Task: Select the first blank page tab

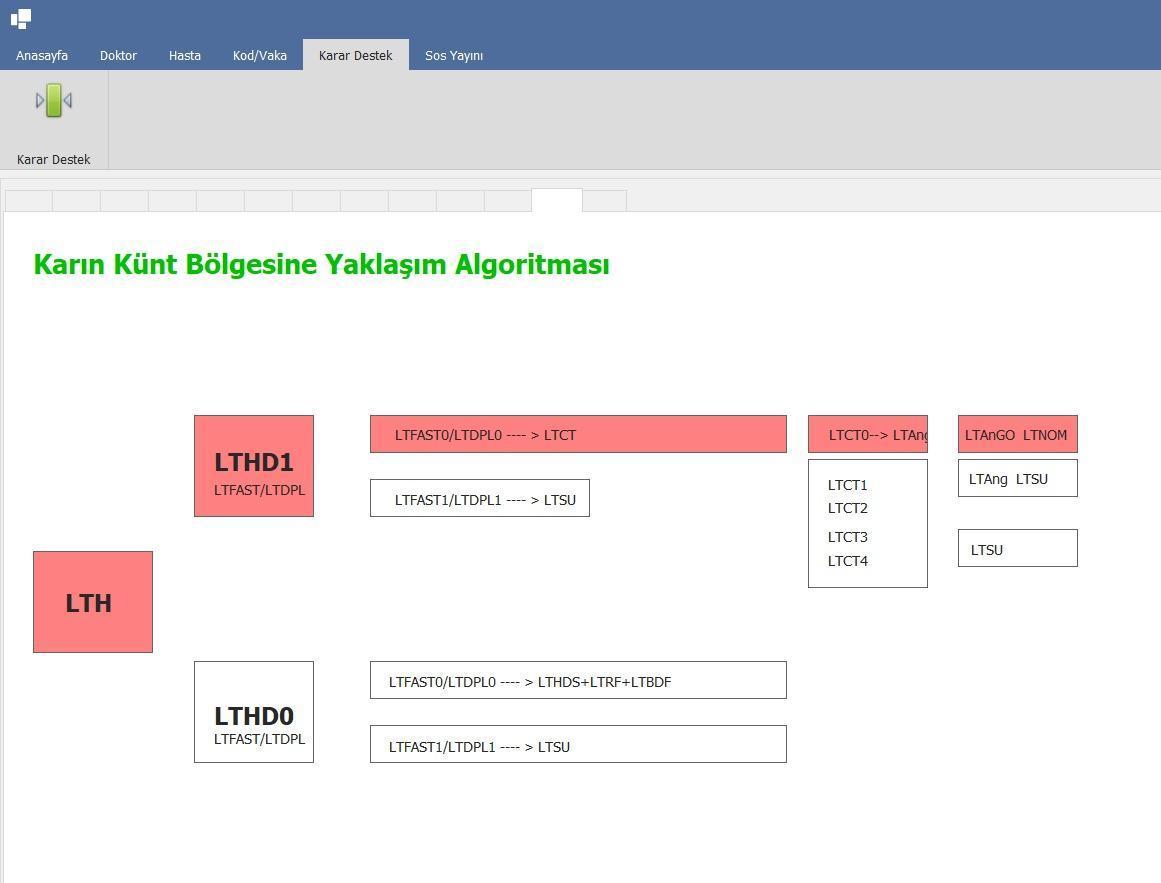Action: [x=29, y=201]
